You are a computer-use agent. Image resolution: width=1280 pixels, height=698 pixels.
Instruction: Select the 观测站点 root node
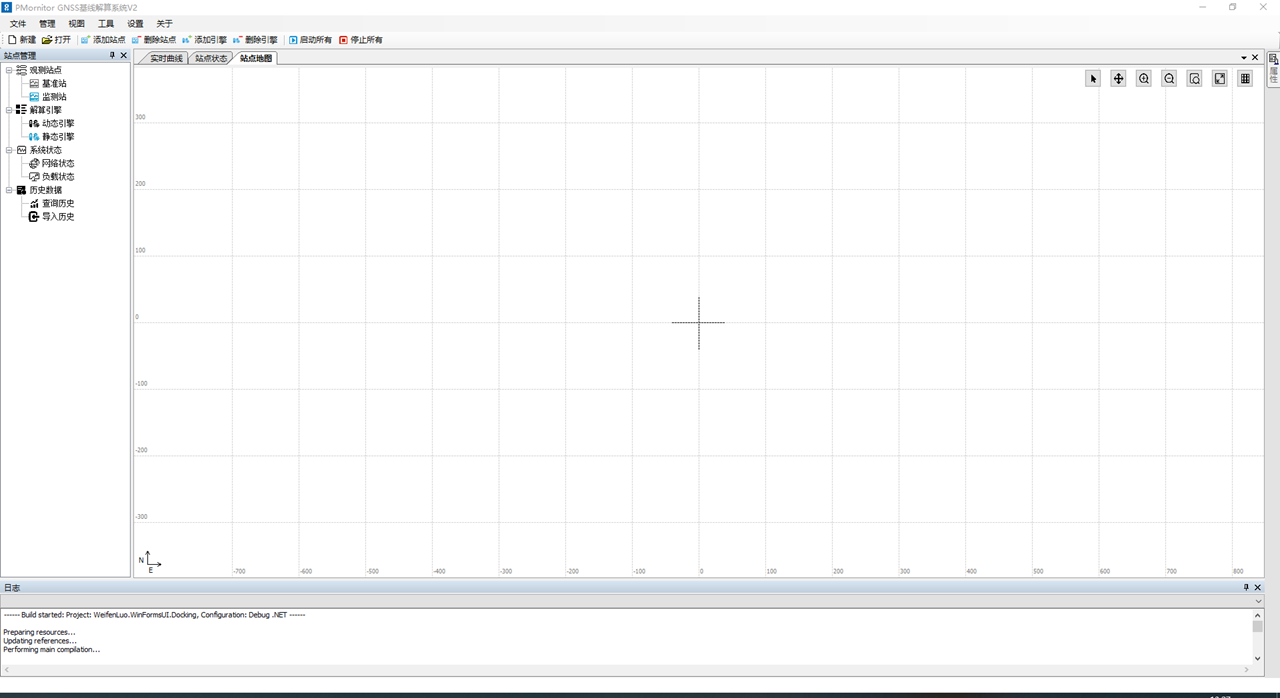(x=45, y=70)
